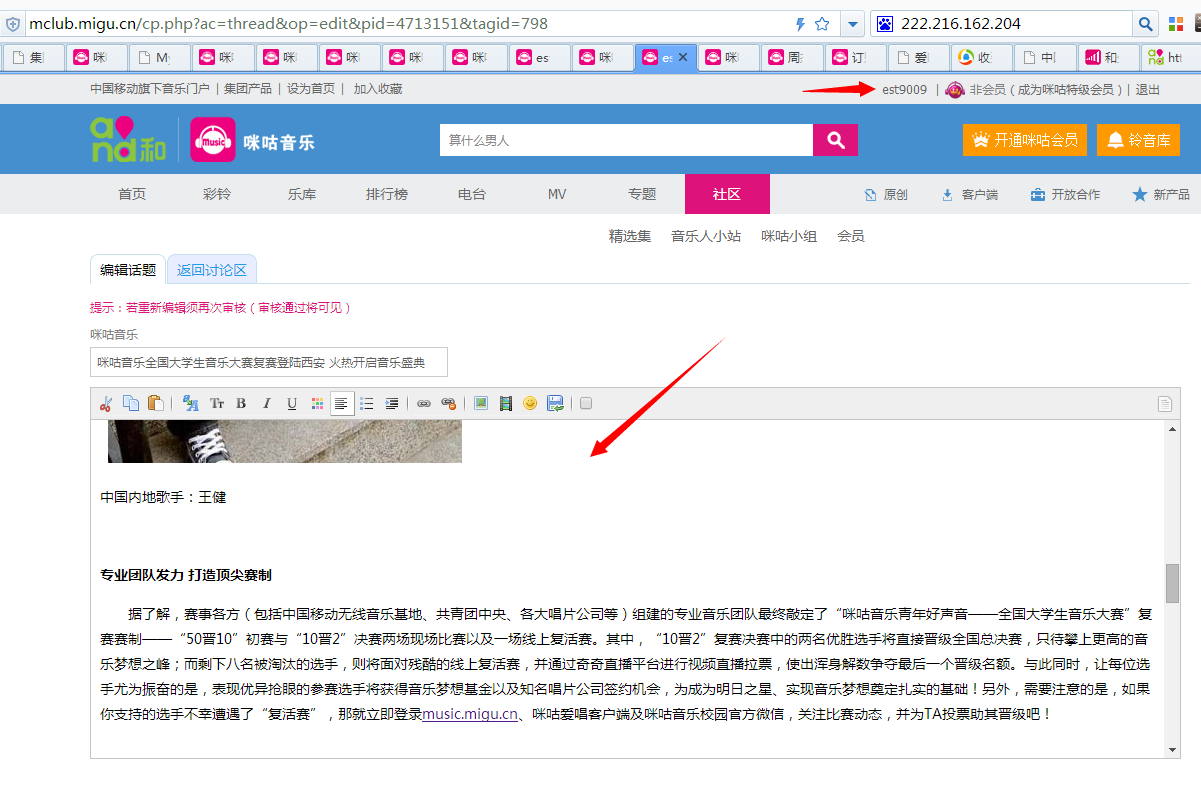The width and height of the screenshot is (1201, 785).
Task: Click the 会员 sub-navigation link
Action: pyautogui.click(x=851, y=236)
